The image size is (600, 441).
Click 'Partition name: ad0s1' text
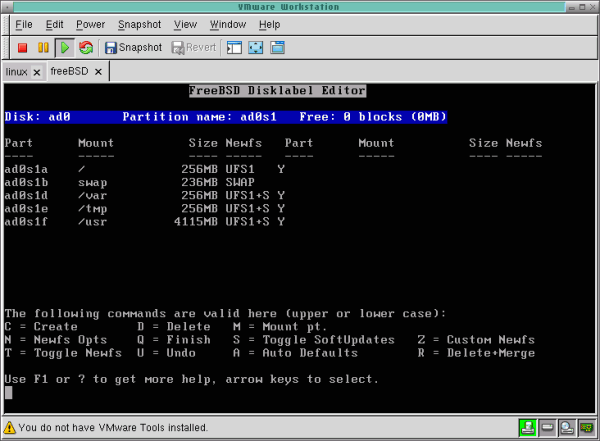(x=199, y=117)
